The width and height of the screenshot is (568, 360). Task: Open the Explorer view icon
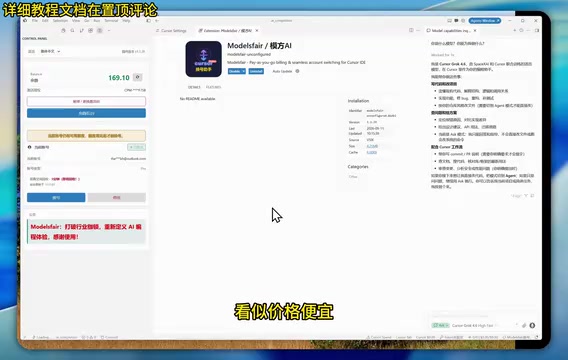pos(63,31)
